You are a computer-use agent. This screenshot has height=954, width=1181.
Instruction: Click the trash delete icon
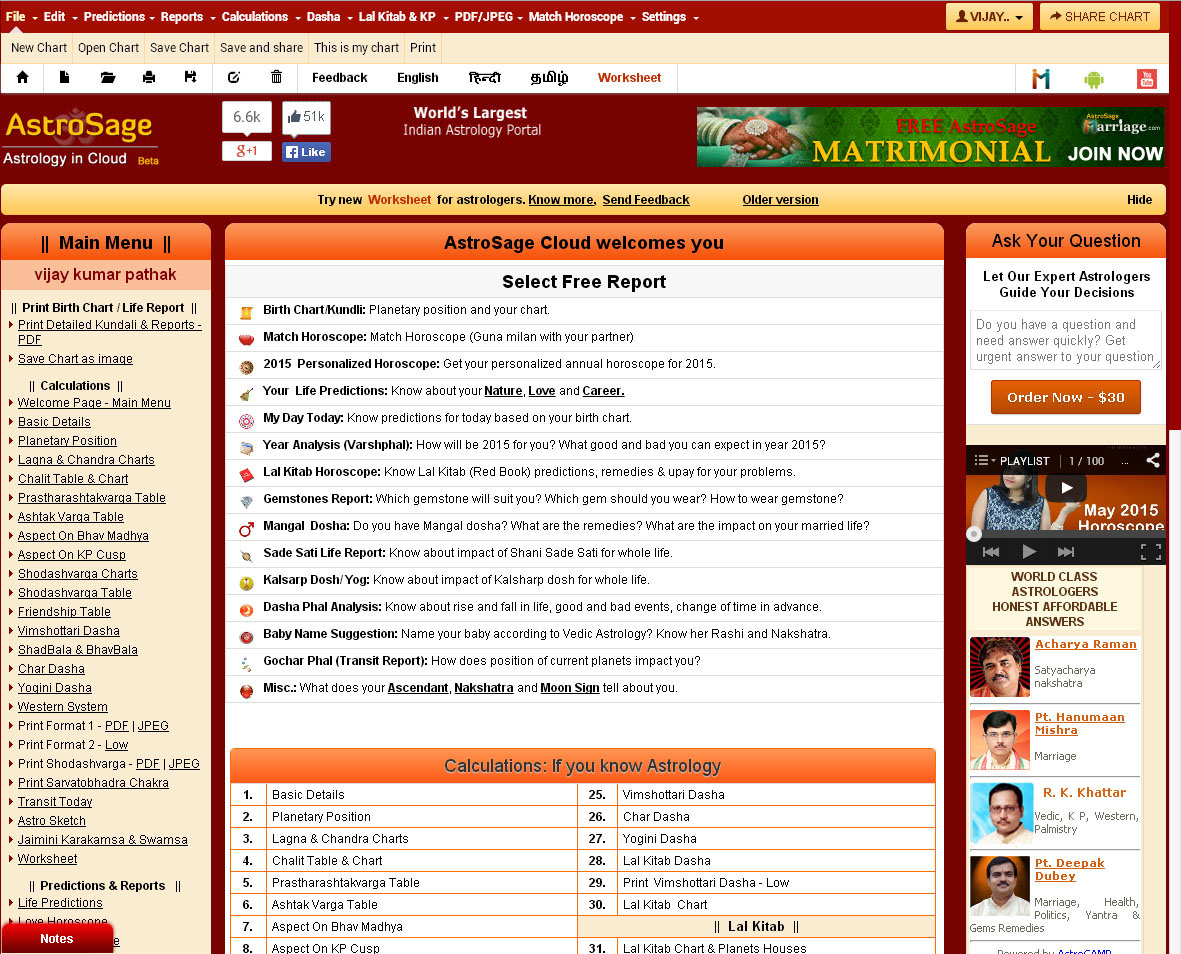click(276, 77)
